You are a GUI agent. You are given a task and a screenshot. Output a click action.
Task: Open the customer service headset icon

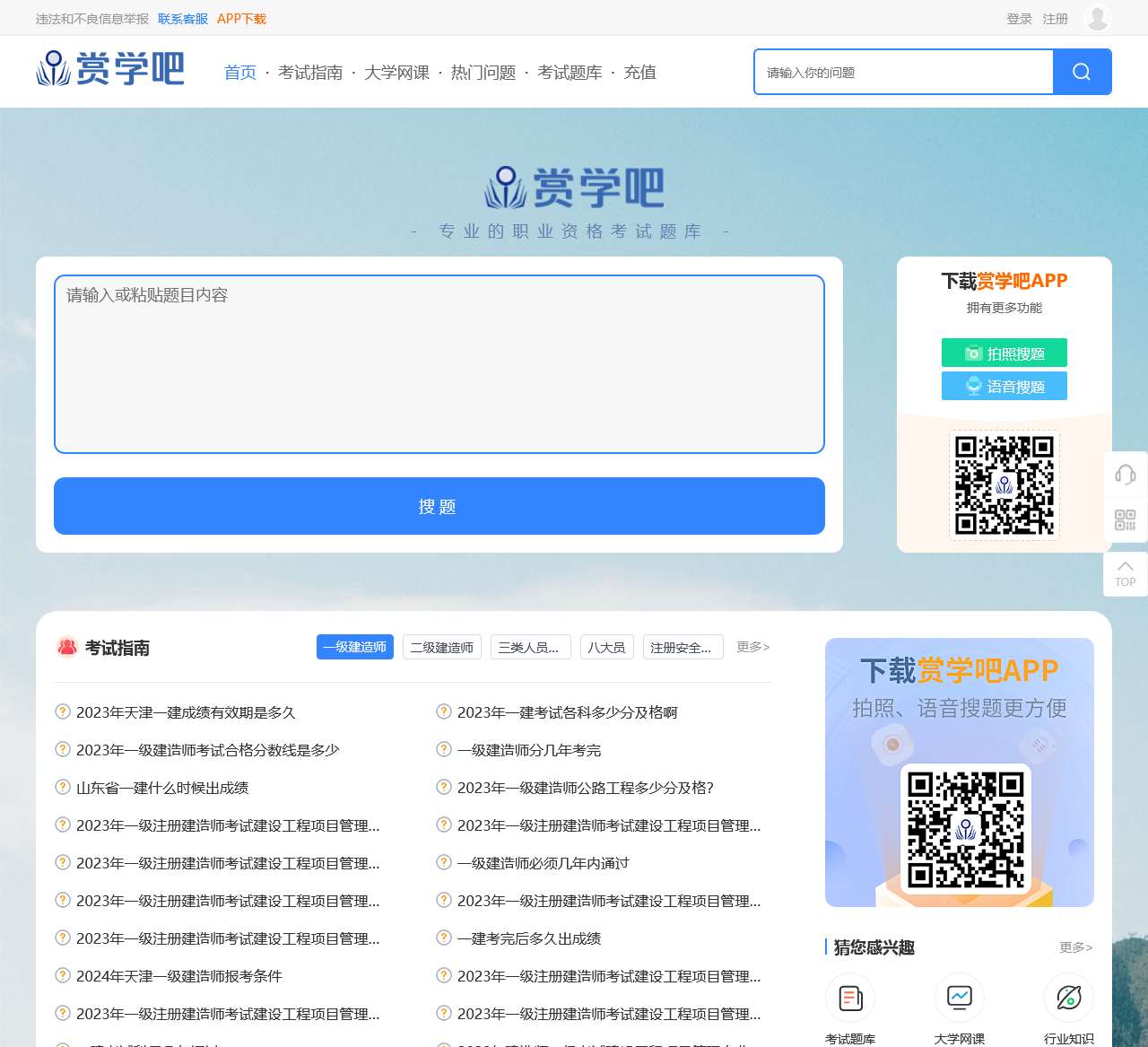click(1126, 474)
